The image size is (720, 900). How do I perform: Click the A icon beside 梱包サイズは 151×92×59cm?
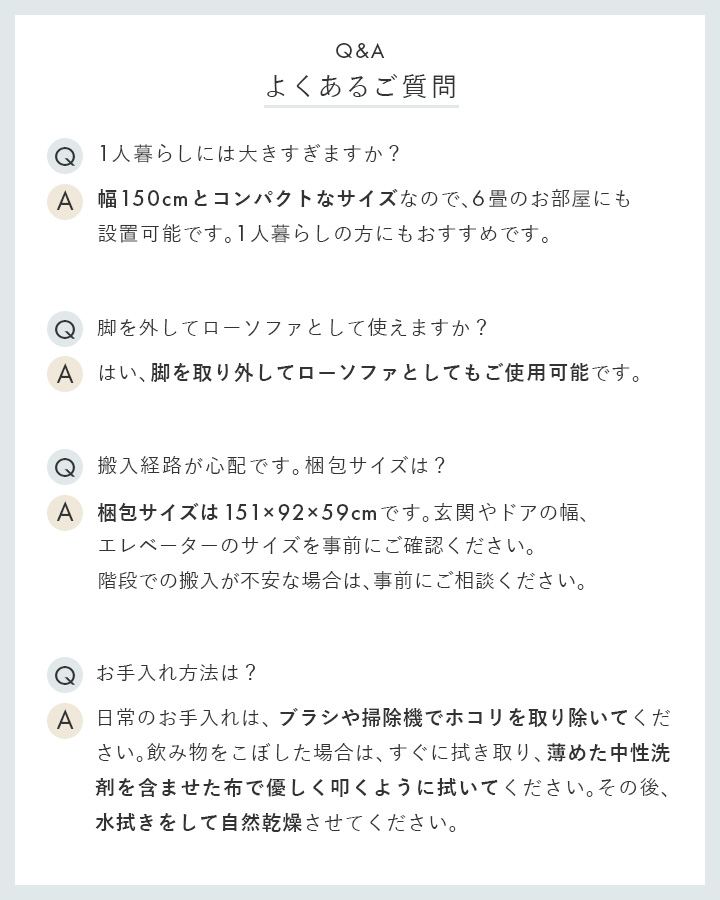coord(65,512)
